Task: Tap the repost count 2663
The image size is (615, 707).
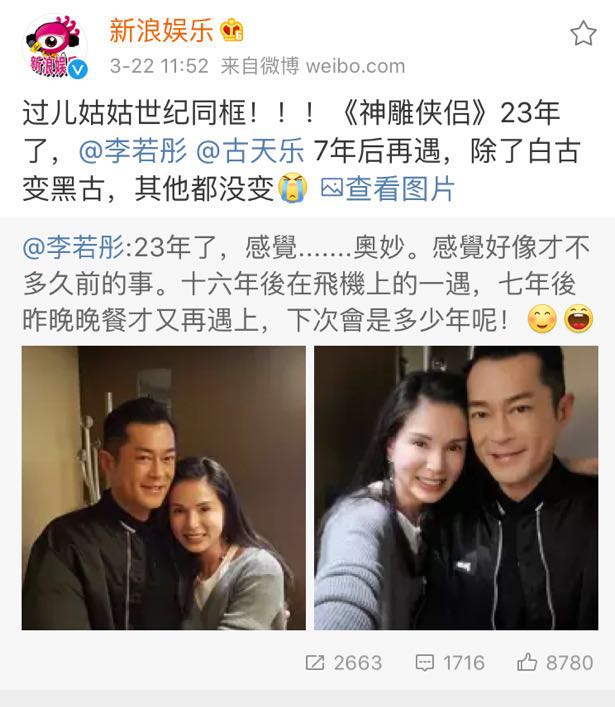Action: pos(358,663)
